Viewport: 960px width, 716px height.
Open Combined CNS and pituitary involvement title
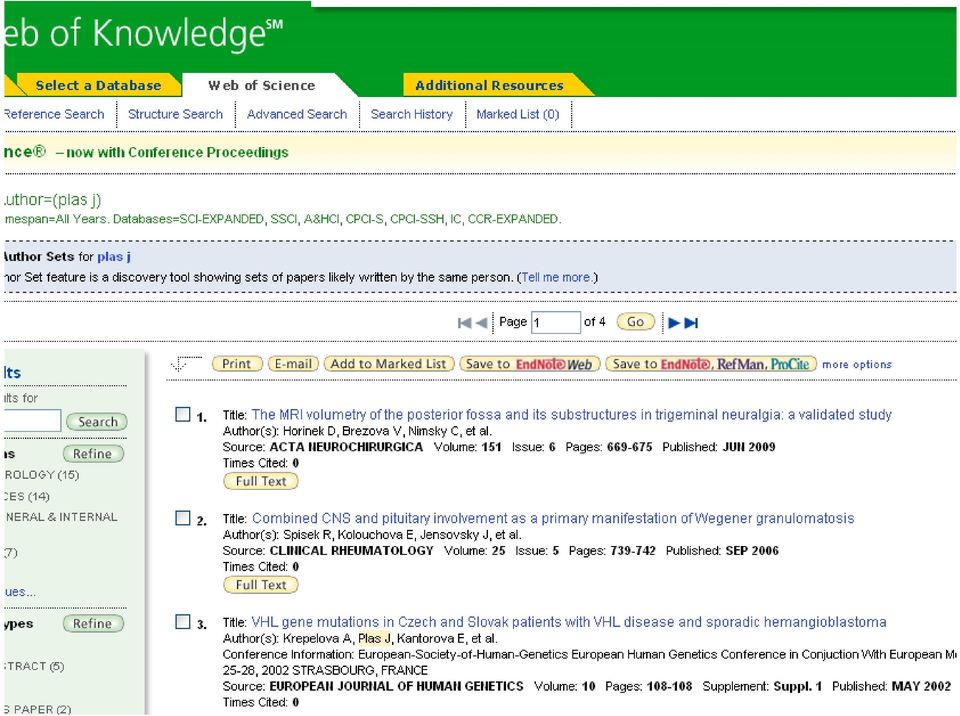(553, 518)
